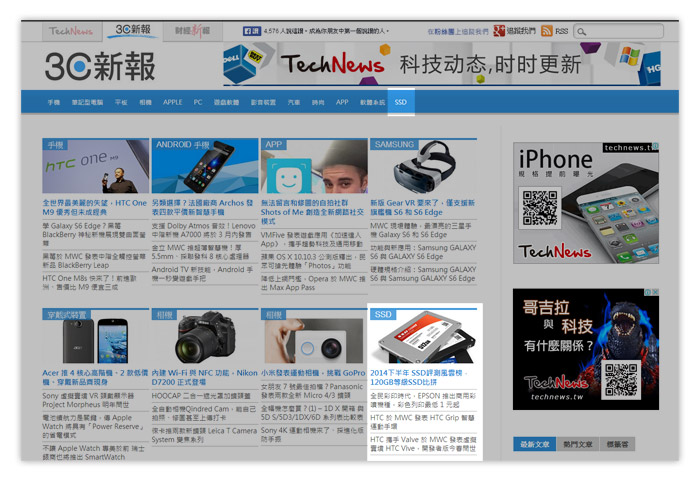Open the Opera Max App Pass article

pyautogui.click(x=313, y=283)
